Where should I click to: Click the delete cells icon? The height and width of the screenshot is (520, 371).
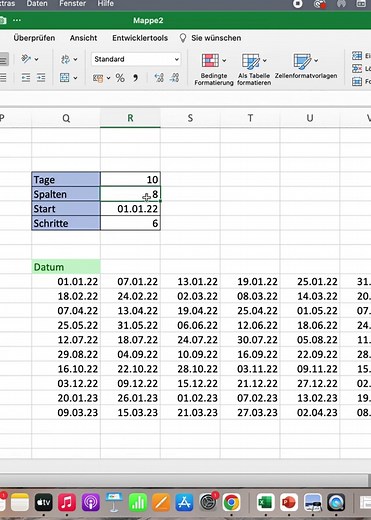[357, 69]
